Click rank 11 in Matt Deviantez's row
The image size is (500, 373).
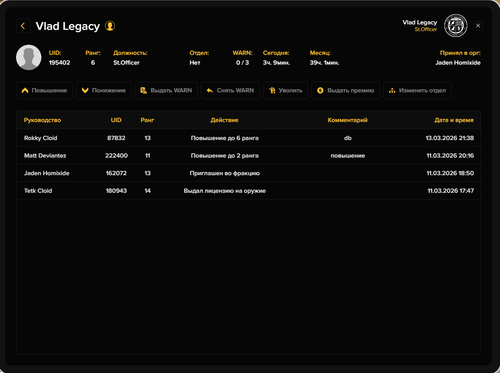tap(148, 156)
